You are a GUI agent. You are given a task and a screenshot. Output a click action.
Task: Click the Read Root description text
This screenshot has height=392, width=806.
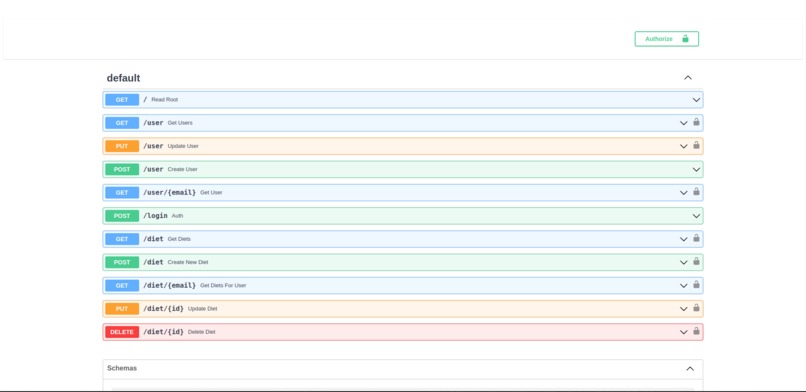click(x=164, y=100)
